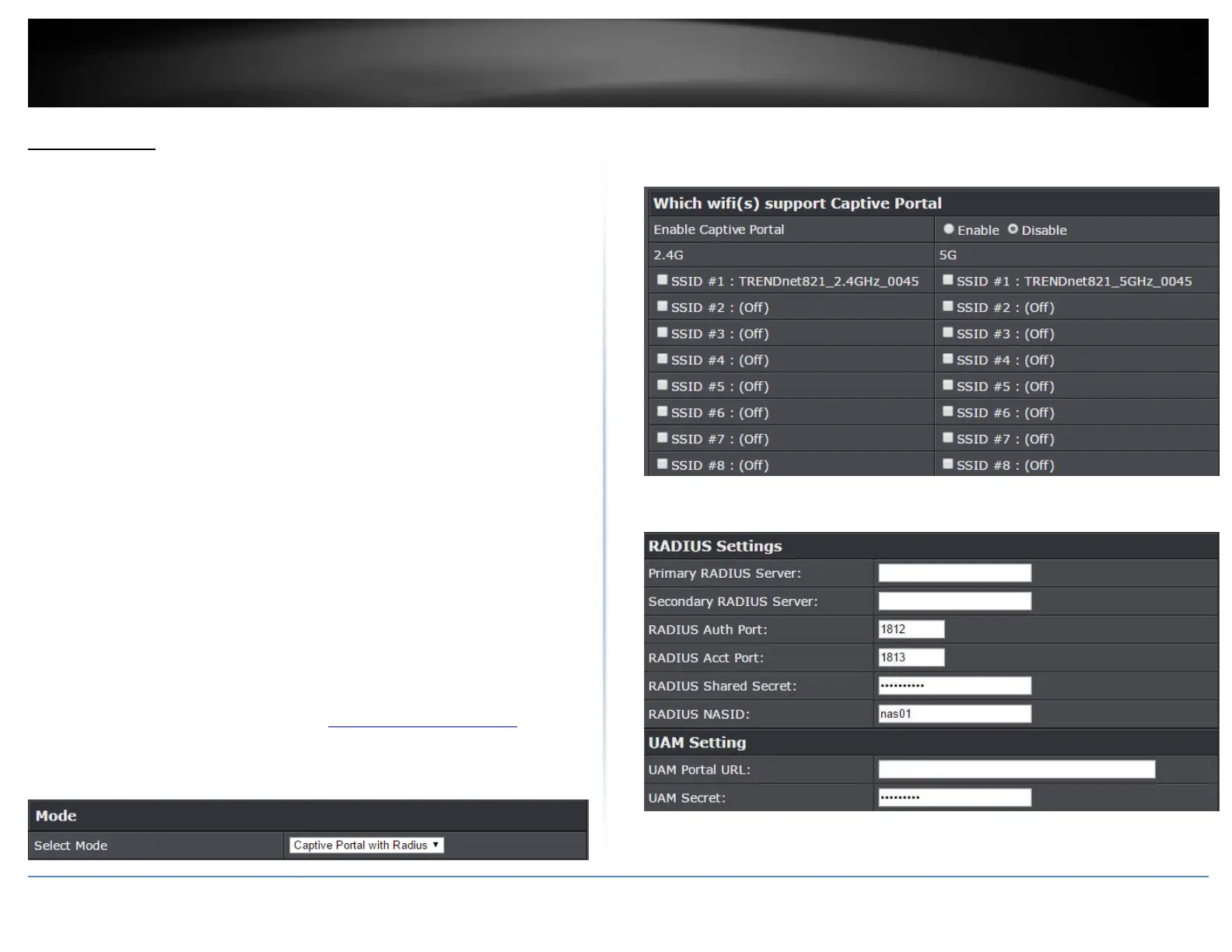
Task: Tick the 2.4G SSID #2 (Off) checkbox
Action: (x=662, y=306)
